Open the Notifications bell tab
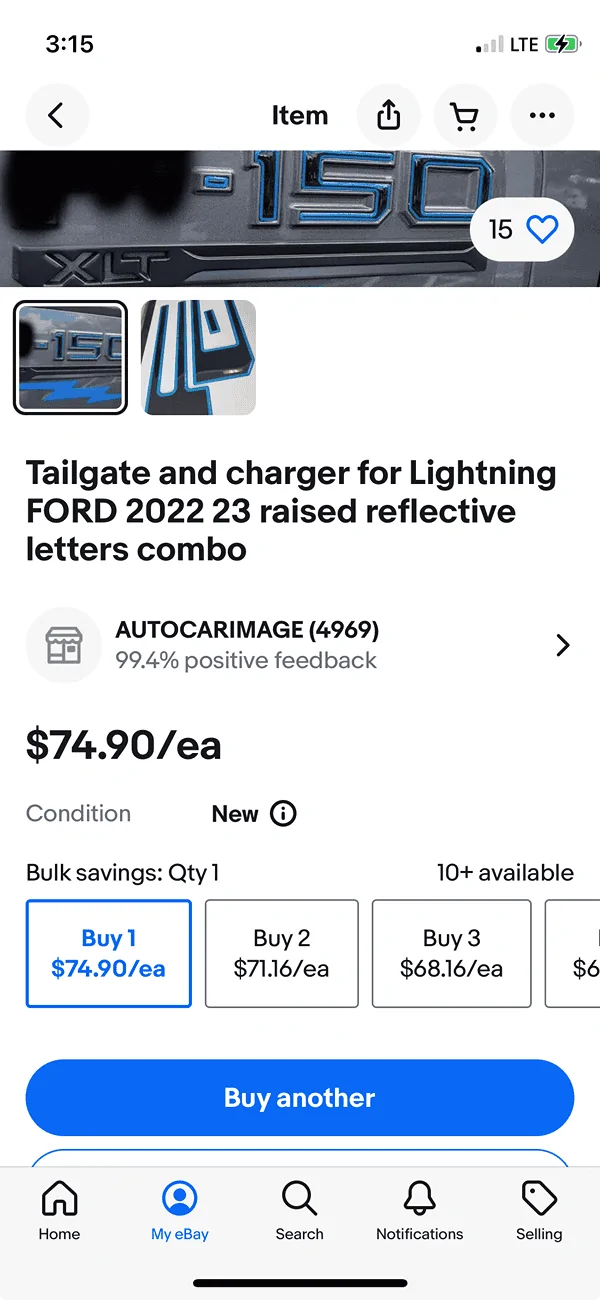Viewport: 600px width, 1300px height. click(x=419, y=1210)
